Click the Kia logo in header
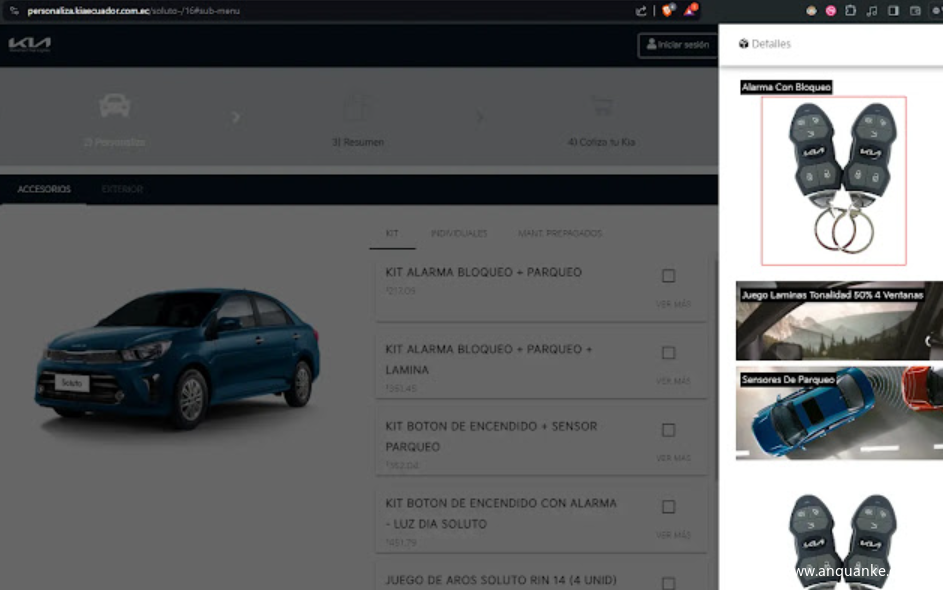Viewport: 943px width, 590px height. [x=29, y=44]
